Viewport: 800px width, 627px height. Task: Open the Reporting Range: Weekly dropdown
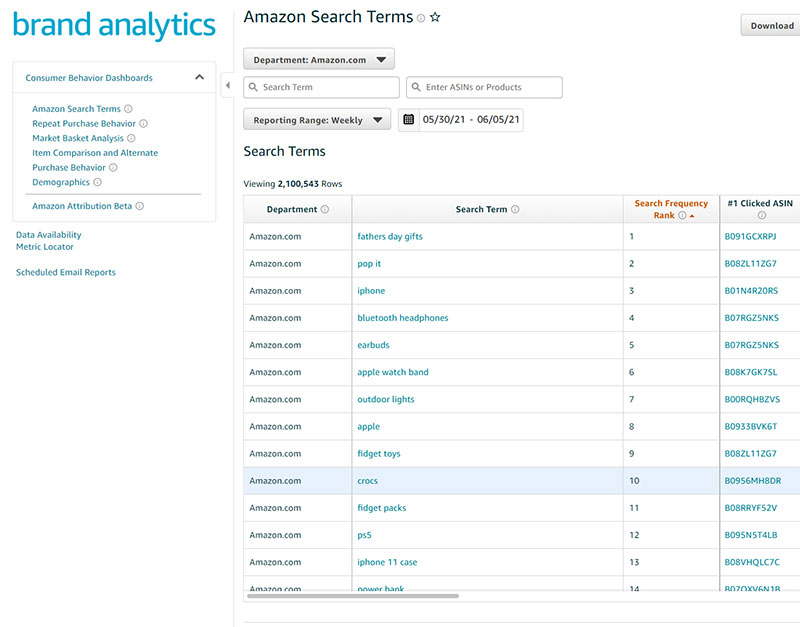click(317, 120)
